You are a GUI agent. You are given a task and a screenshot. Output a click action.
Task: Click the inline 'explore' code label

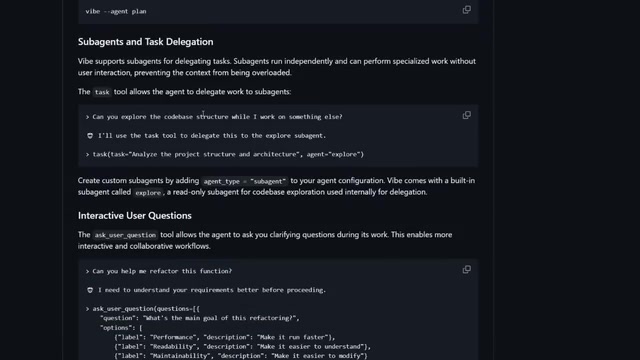pos(148,193)
